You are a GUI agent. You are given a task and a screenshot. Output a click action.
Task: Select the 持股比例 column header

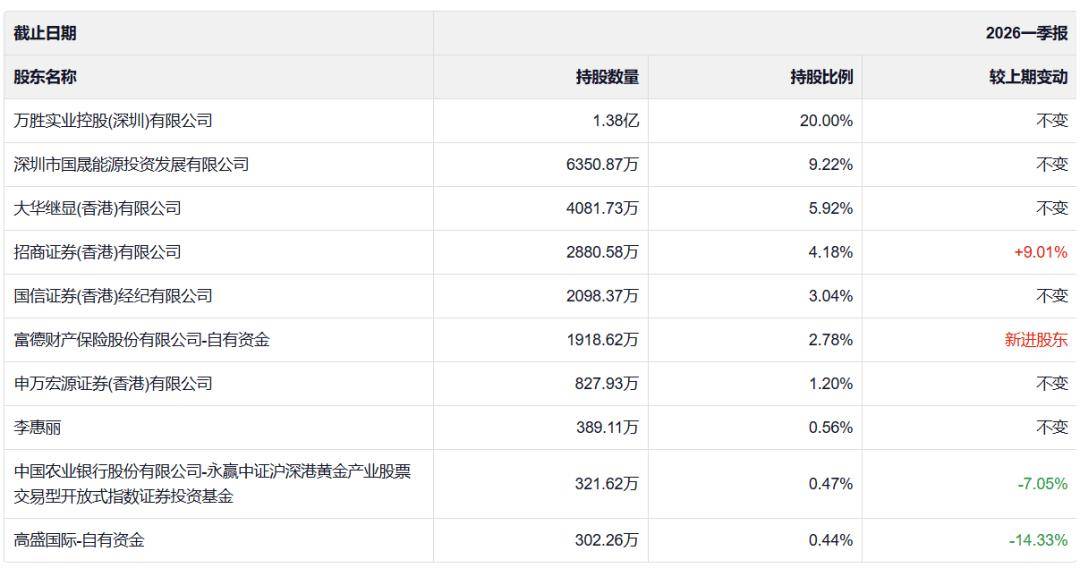coord(755,77)
